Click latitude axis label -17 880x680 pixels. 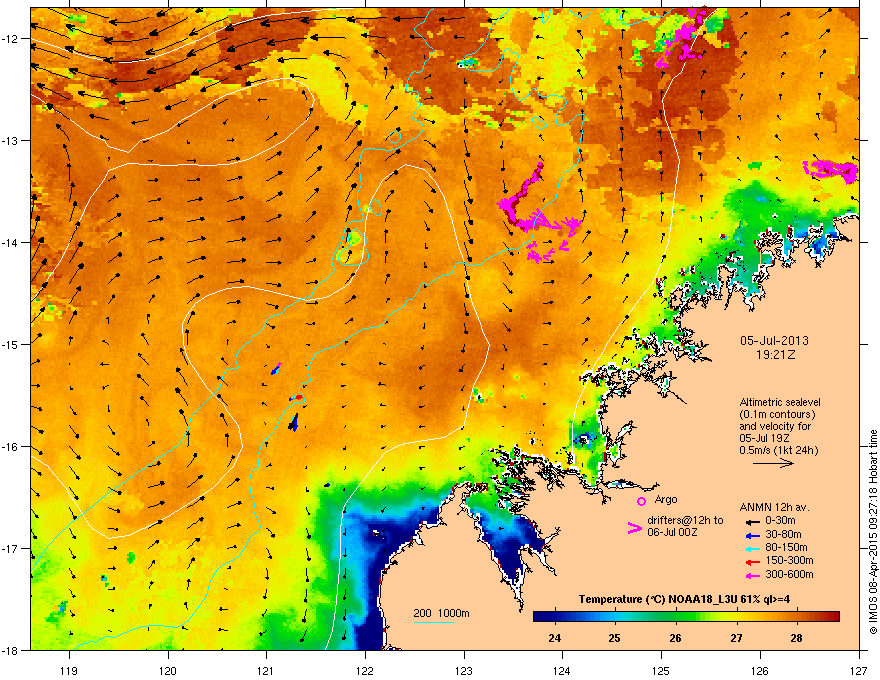(11, 548)
